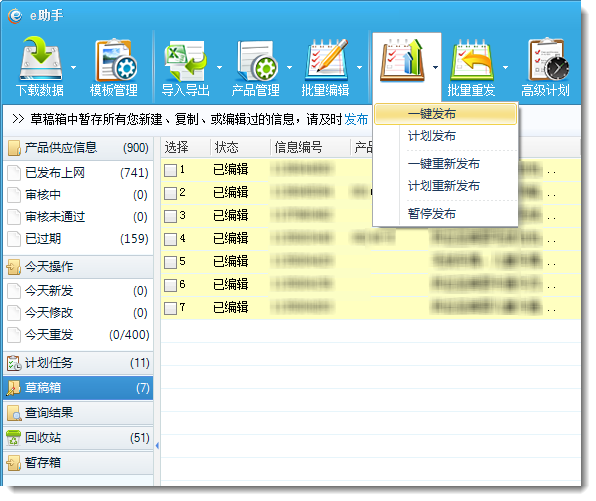The width and height of the screenshot is (596, 501).
Task: Click the 今天操作 folder icon
Action: pyautogui.click(x=14, y=267)
